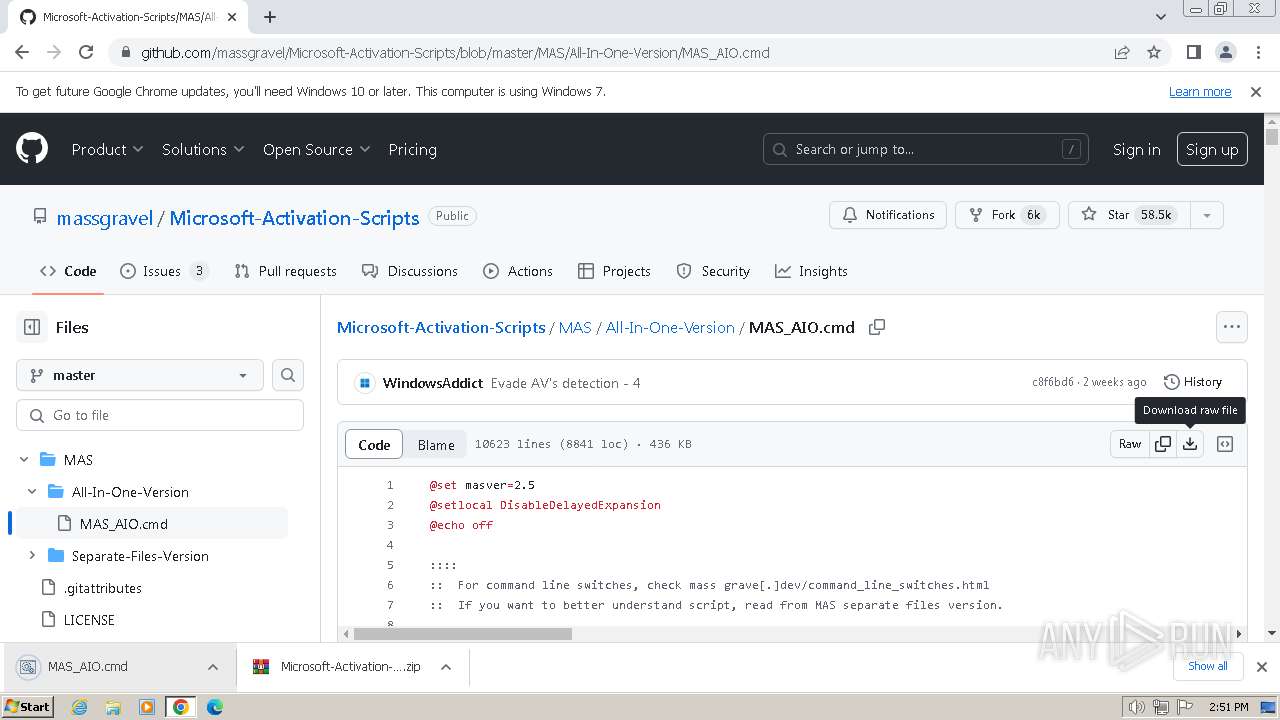1280x720 pixels.
Task: Click the Learn more link
Action: tap(1200, 92)
